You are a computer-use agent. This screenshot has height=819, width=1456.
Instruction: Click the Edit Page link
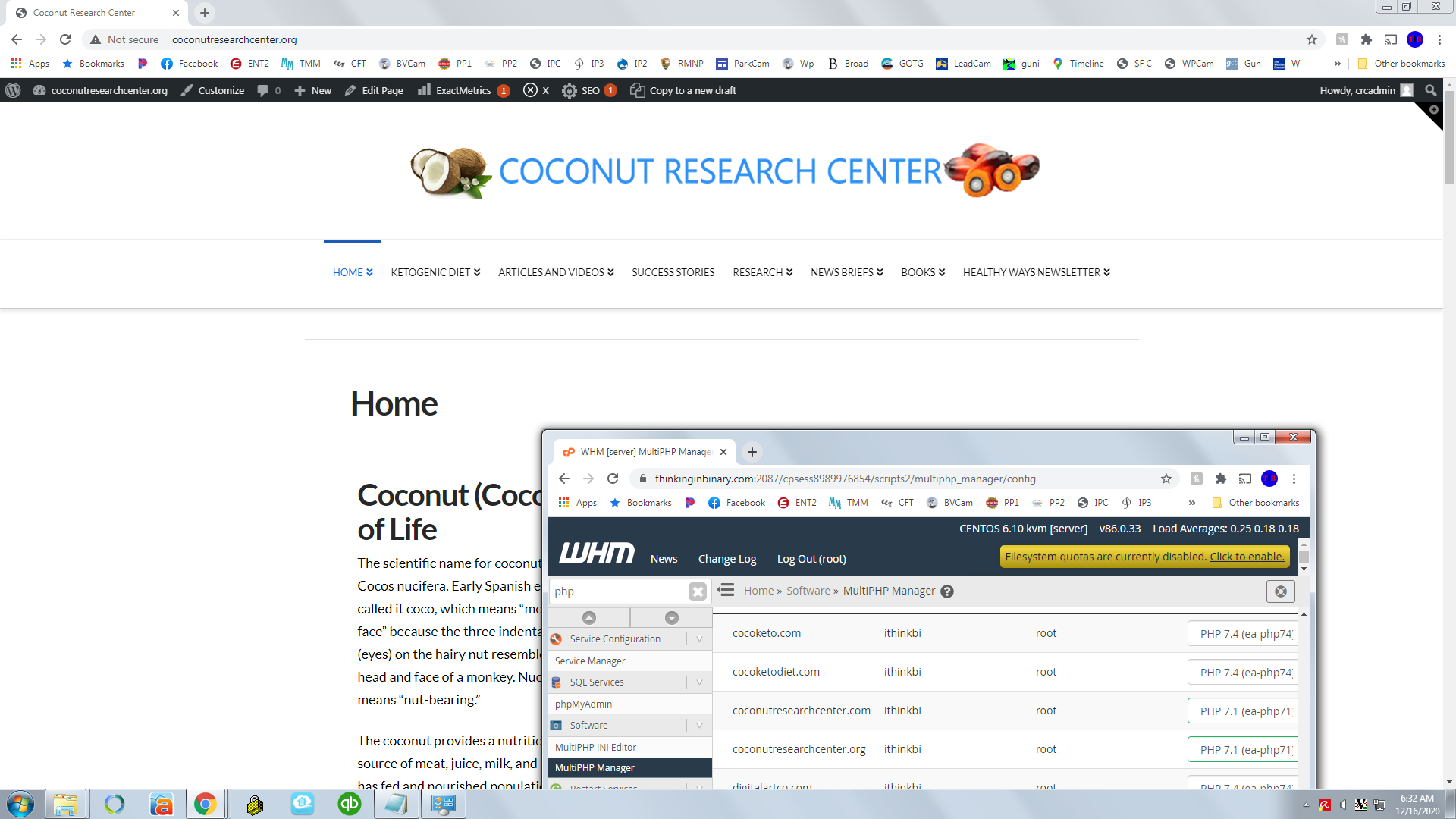pyautogui.click(x=374, y=90)
